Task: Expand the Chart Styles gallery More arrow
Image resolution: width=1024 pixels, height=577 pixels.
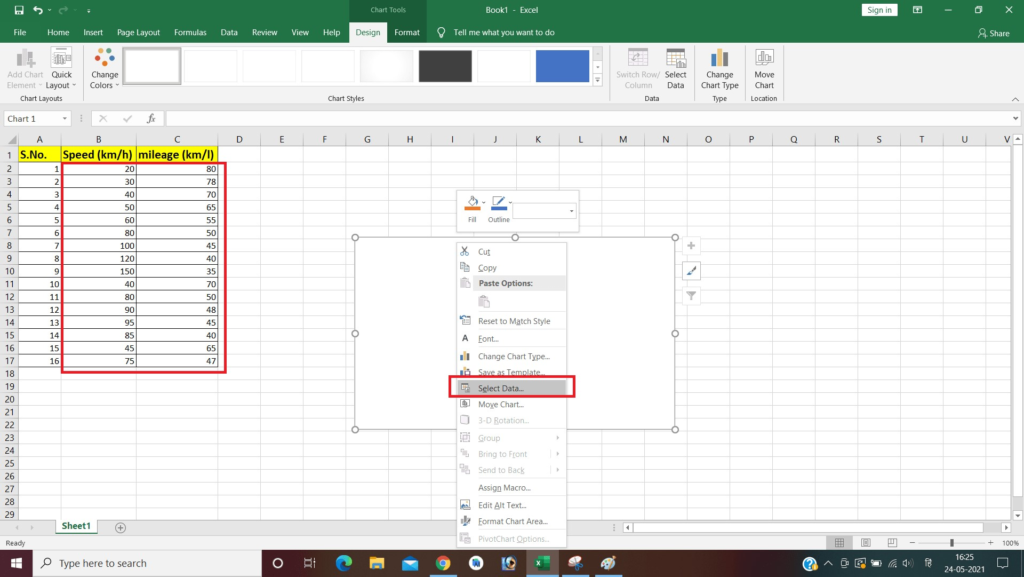Action: (x=597, y=80)
